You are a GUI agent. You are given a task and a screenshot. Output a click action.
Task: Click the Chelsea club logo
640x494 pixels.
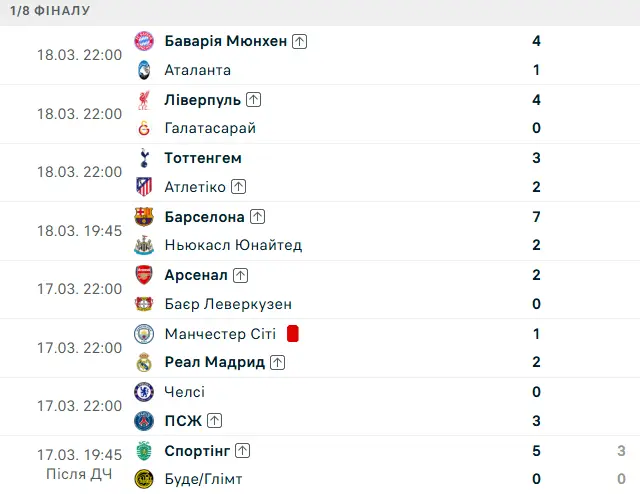tap(144, 392)
